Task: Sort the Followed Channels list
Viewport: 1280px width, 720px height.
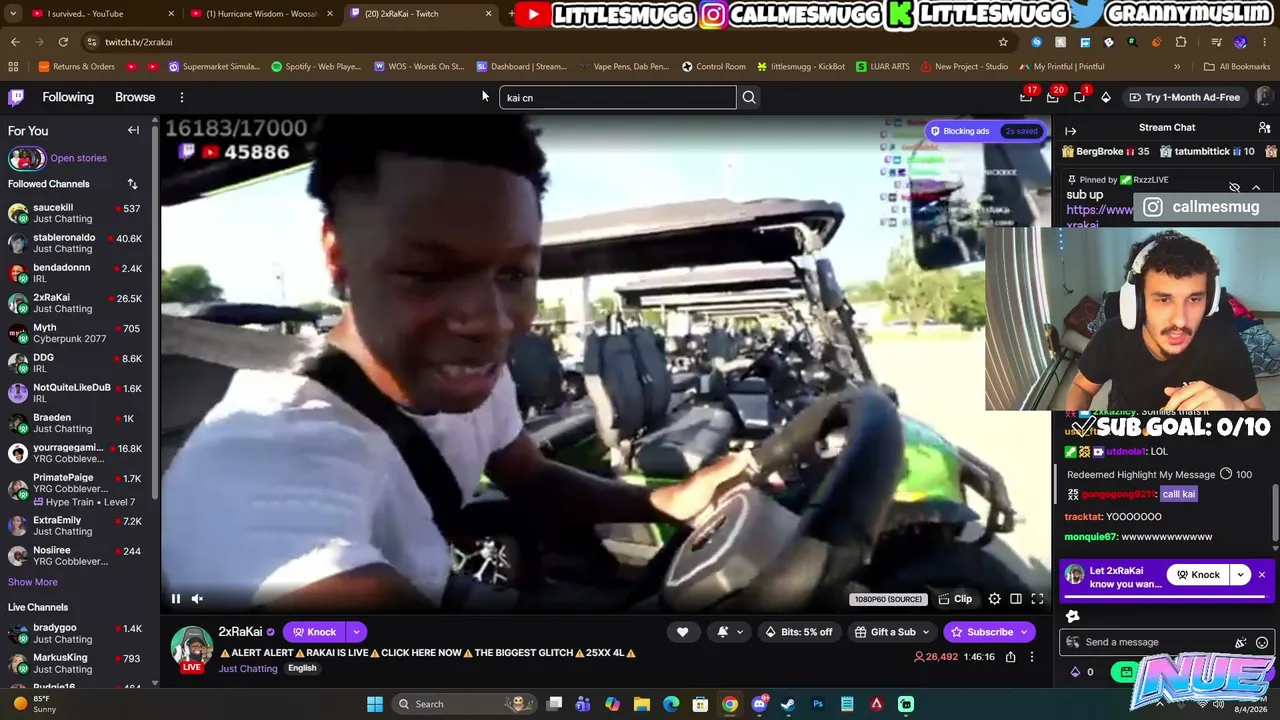Action: tap(132, 184)
